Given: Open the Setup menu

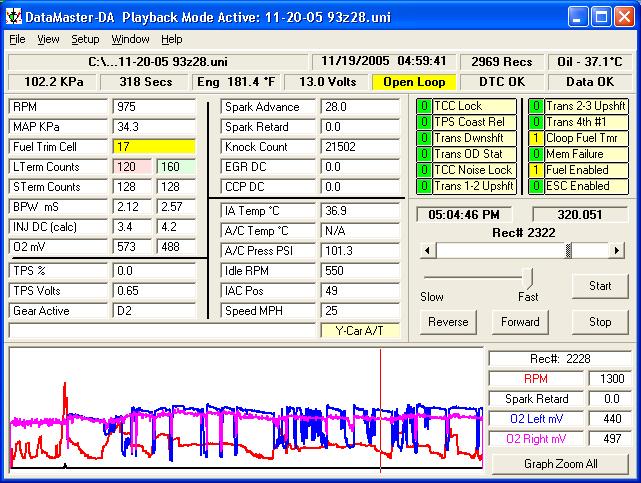Looking at the screenshot, I should 85,39.
